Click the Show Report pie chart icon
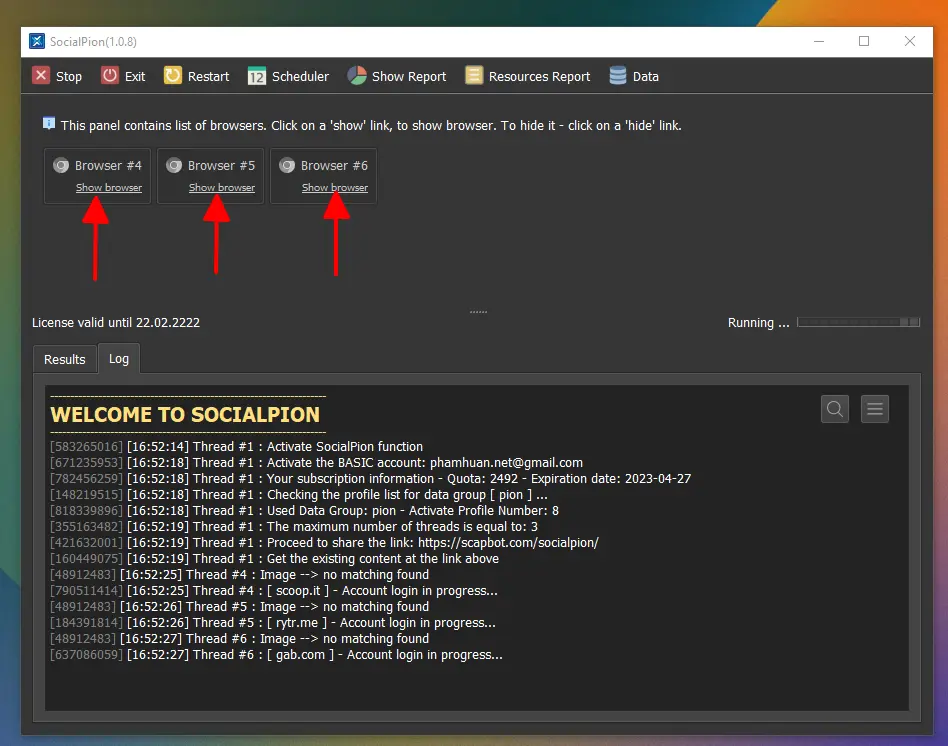The height and width of the screenshot is (746, 948). pyautogui.click(x=357, y=76)
